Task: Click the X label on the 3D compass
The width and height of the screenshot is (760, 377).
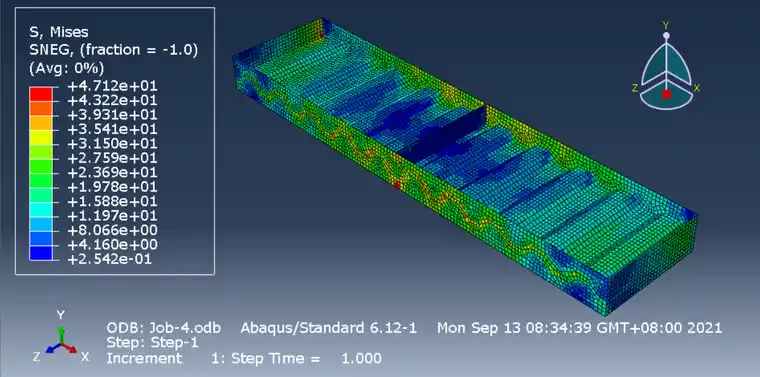Action: 697,88
